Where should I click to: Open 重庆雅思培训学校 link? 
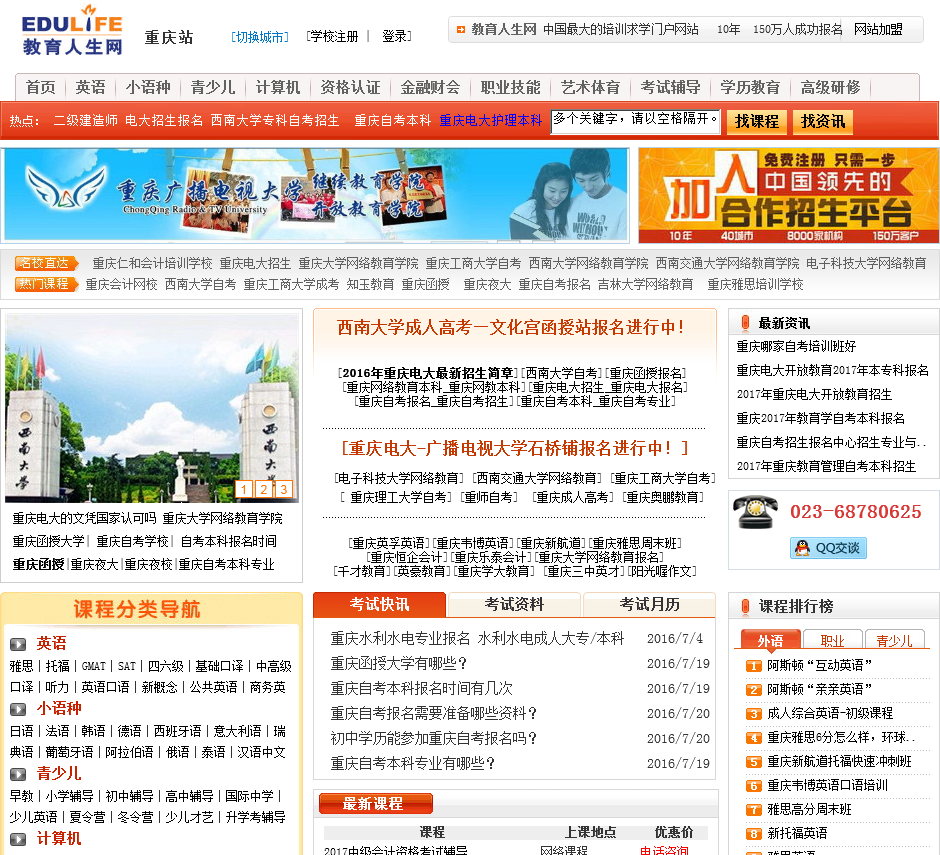[755, 285]
